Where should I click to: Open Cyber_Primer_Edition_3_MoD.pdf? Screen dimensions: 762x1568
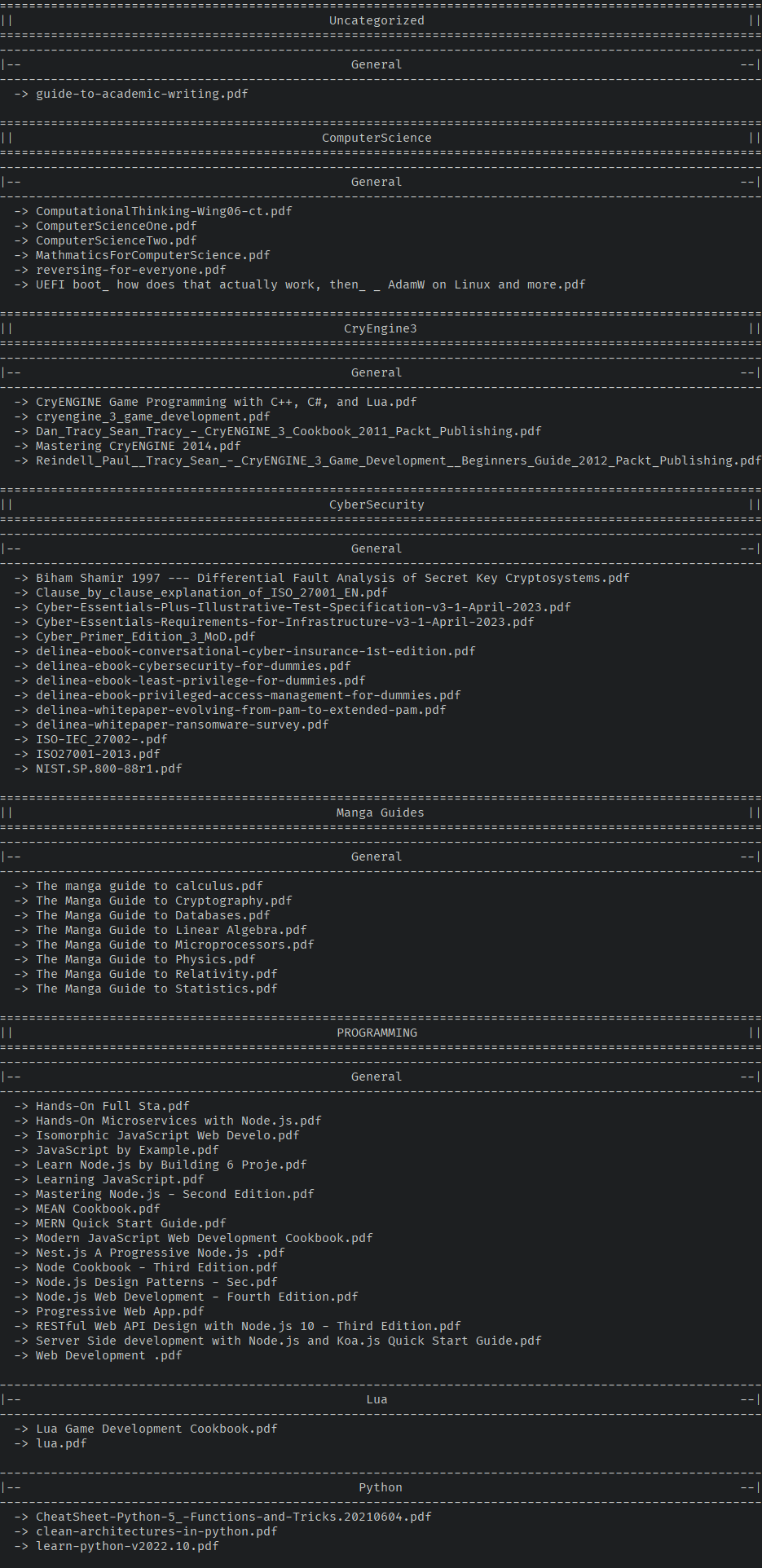146,636
